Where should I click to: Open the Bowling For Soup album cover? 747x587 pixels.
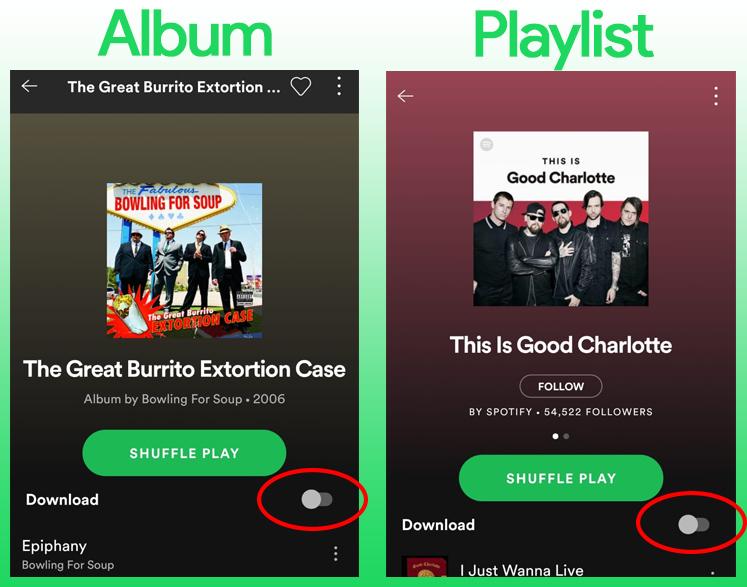tap(184, 261)
